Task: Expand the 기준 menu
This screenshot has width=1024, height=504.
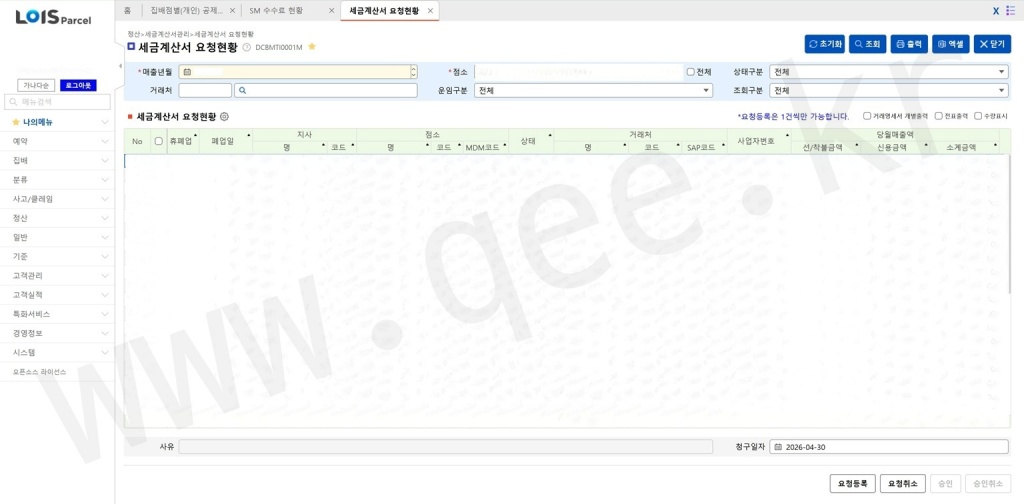Action: [57, 257]
